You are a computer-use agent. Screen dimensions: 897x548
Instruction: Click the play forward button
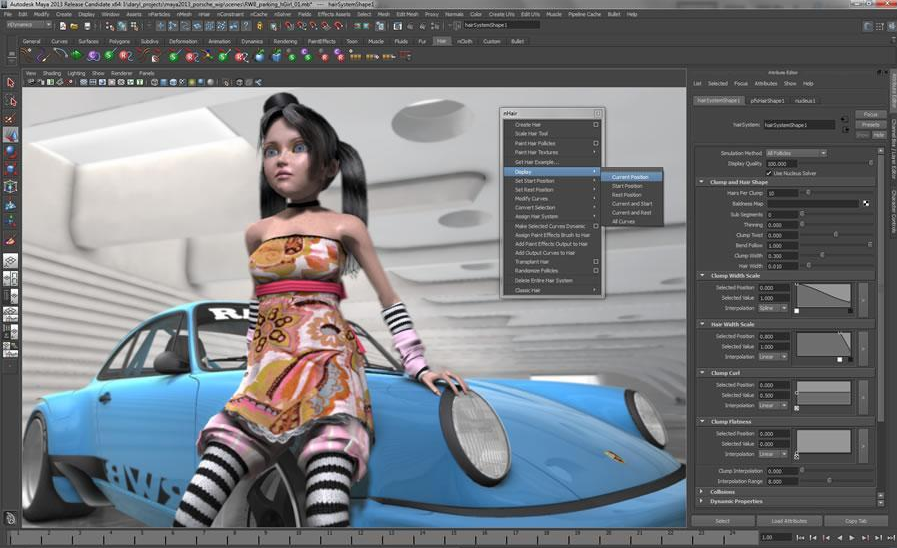click(853, 538)
